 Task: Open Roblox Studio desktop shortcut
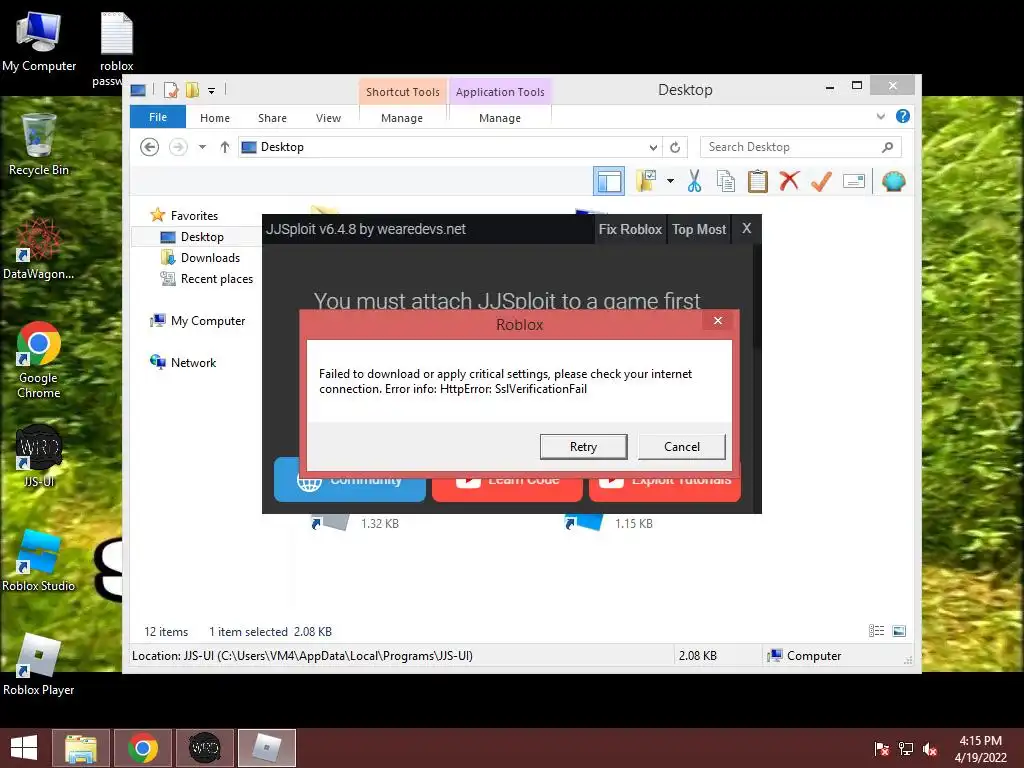coord(39,560)
